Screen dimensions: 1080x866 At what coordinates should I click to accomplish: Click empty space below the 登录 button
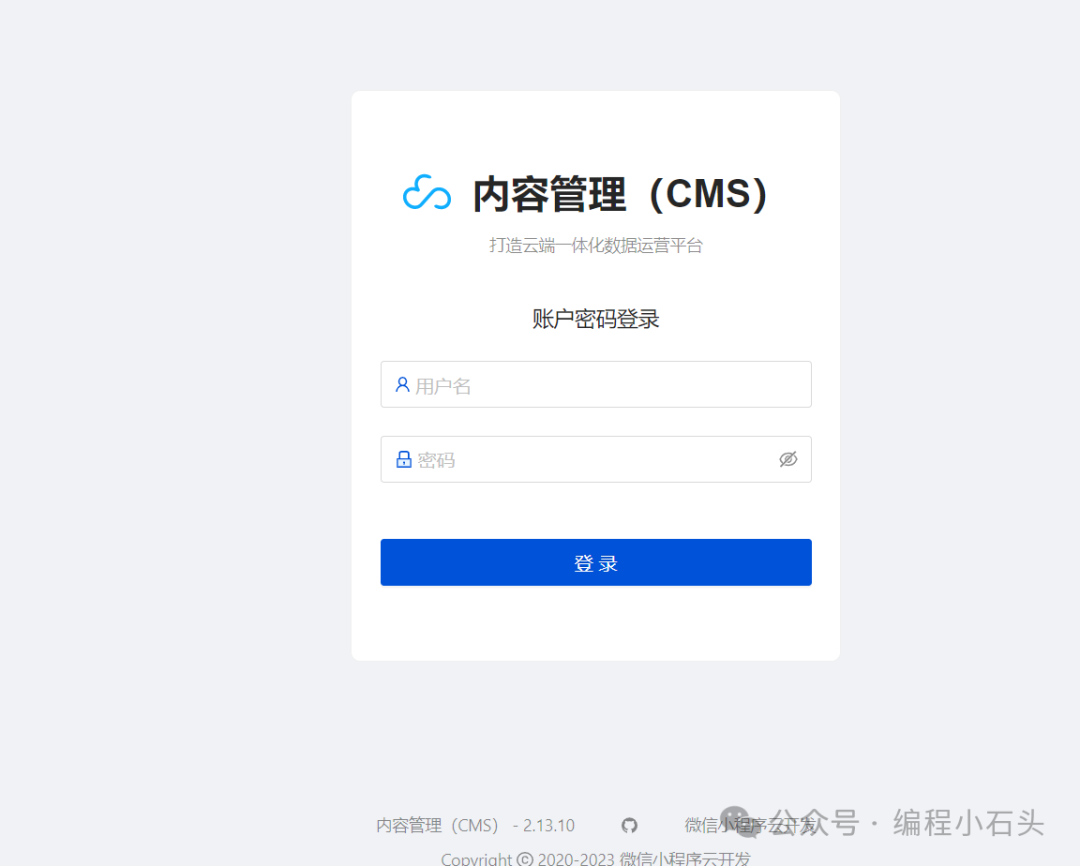pyautogui.click(x=596, y=623)
